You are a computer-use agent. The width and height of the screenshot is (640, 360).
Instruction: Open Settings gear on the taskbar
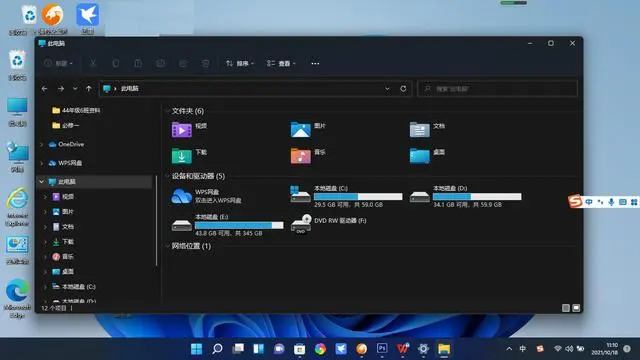pos(423,349)
